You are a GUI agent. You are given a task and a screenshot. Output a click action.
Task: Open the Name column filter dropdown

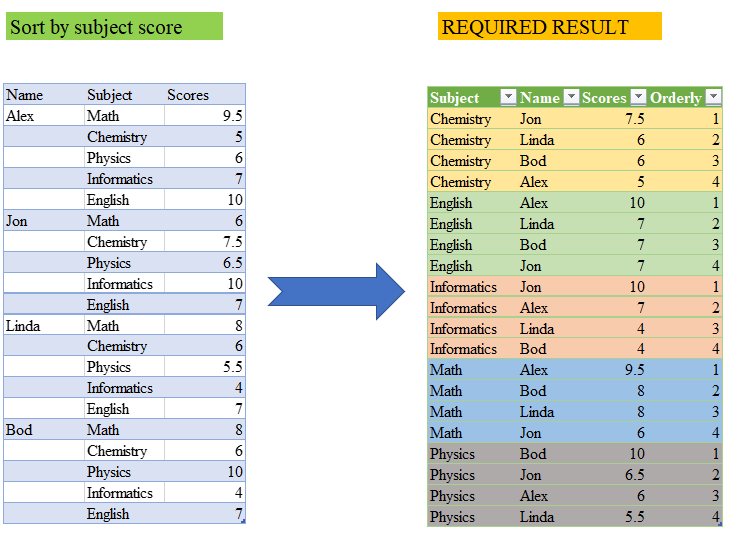571,97
